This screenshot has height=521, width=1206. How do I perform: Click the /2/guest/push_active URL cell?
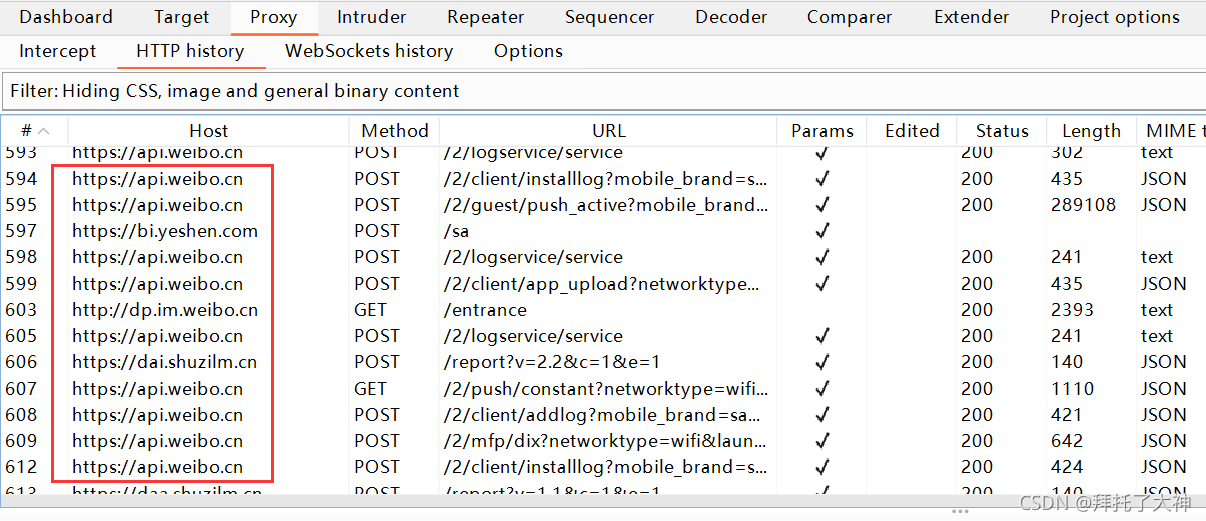click(x=607, y=205)
